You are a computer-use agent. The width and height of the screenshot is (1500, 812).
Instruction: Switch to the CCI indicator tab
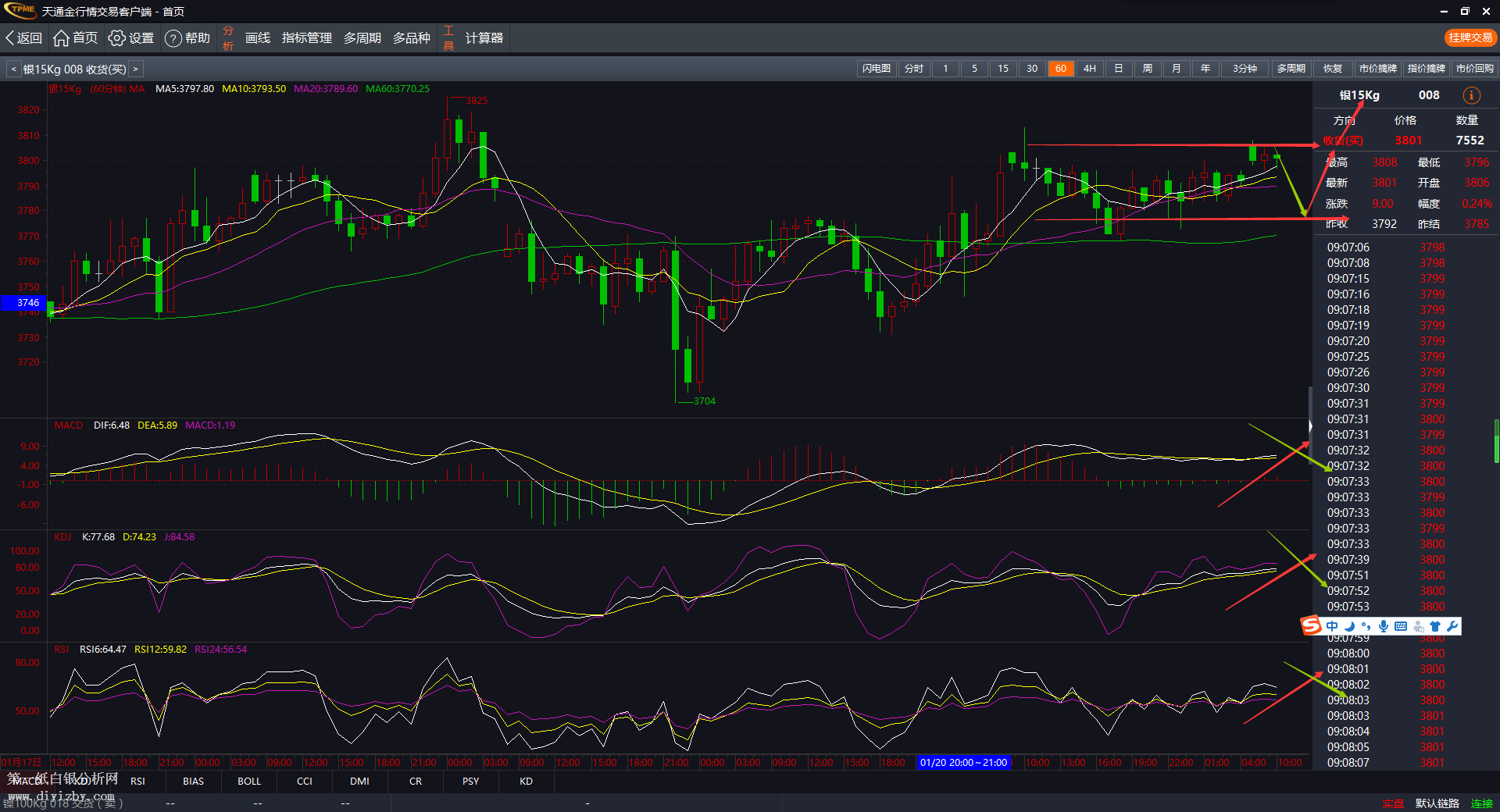(x=305, y=781)
